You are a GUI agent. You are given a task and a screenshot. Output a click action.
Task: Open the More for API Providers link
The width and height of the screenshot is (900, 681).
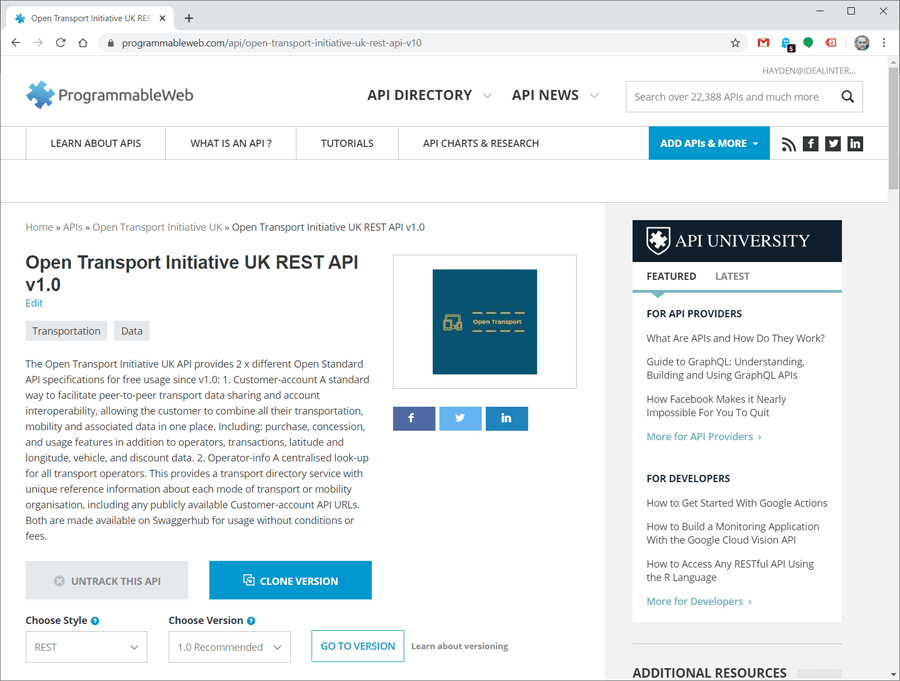click(x=704, y=437)
